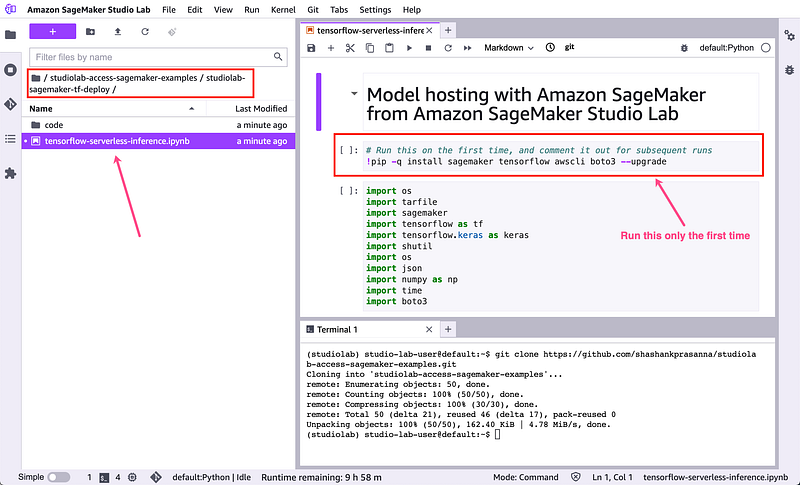The height and width of the screenshot is (485, 800).
Task: Upload files using the upload icon
Action: pos(118,32)
